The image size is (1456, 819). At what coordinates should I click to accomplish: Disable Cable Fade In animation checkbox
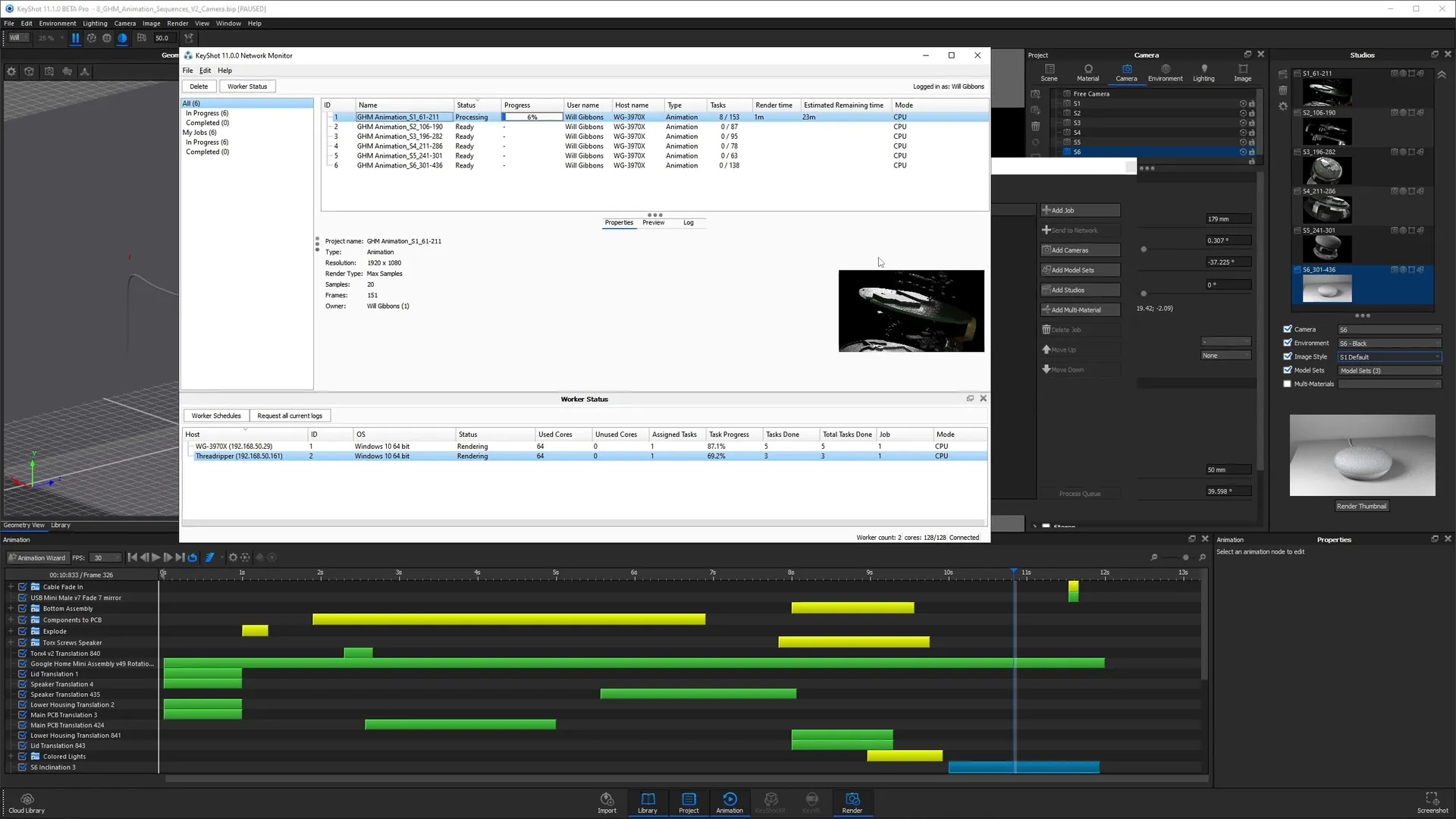[23, 587]
